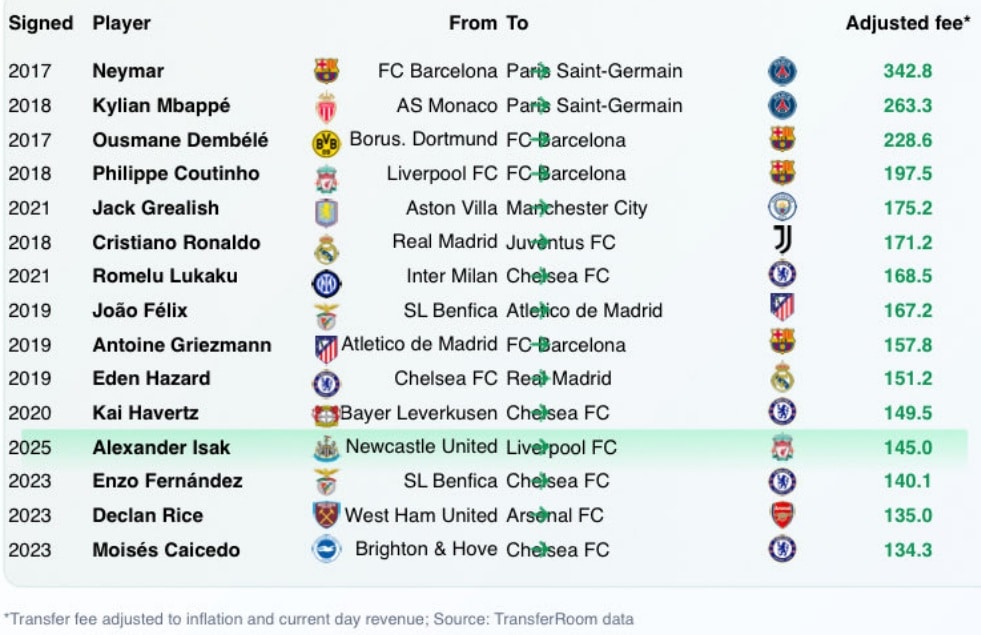Click the Bayer Leverkusen crest icon
Screen dimensions: 981x635
coord(326,414)
